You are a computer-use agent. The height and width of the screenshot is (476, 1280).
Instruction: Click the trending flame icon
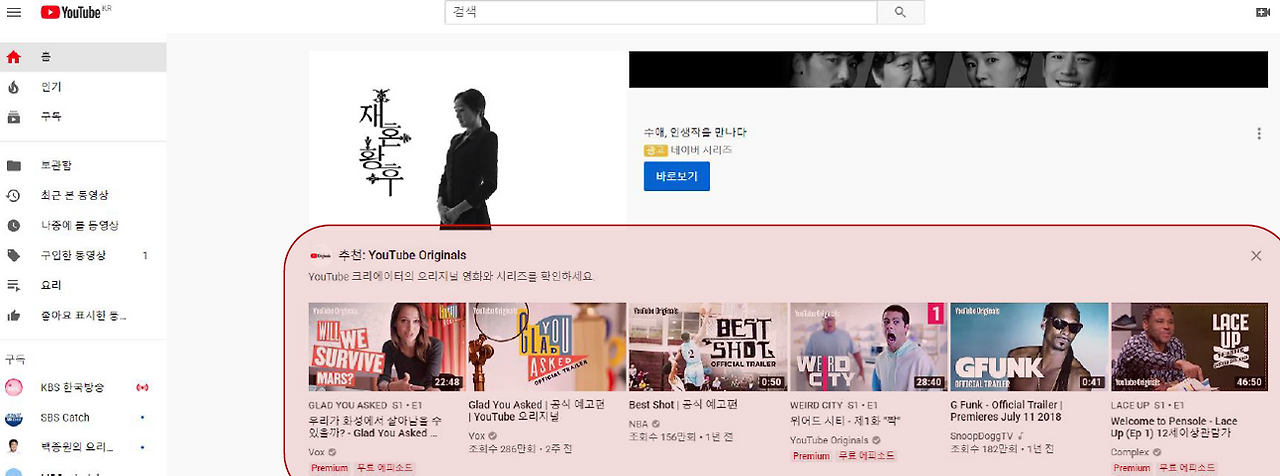tap(14, 87)
